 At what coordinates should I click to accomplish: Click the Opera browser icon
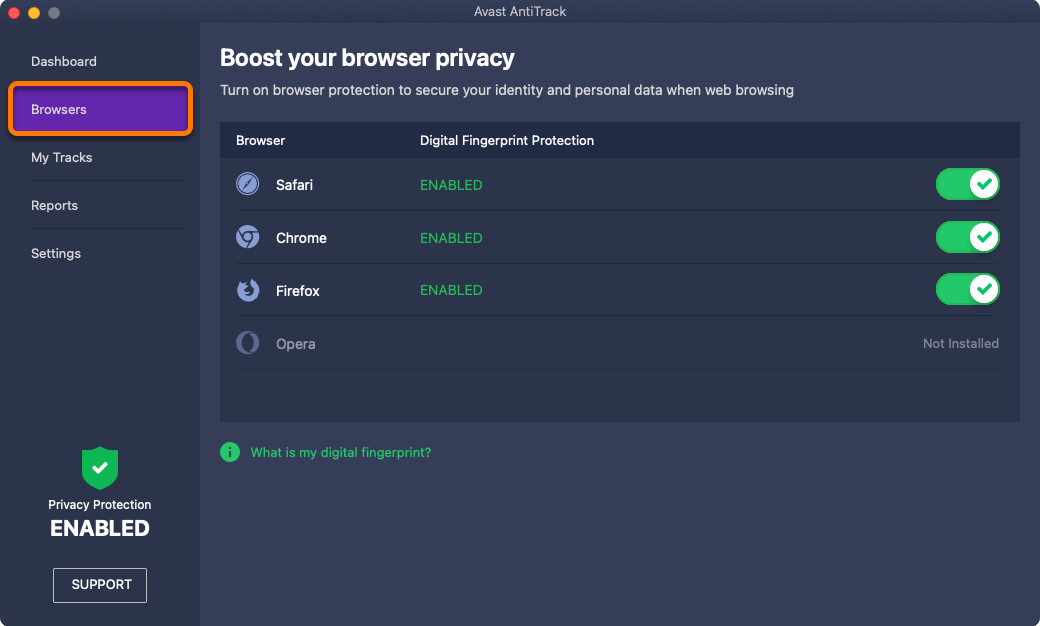[x=248, y=343]
